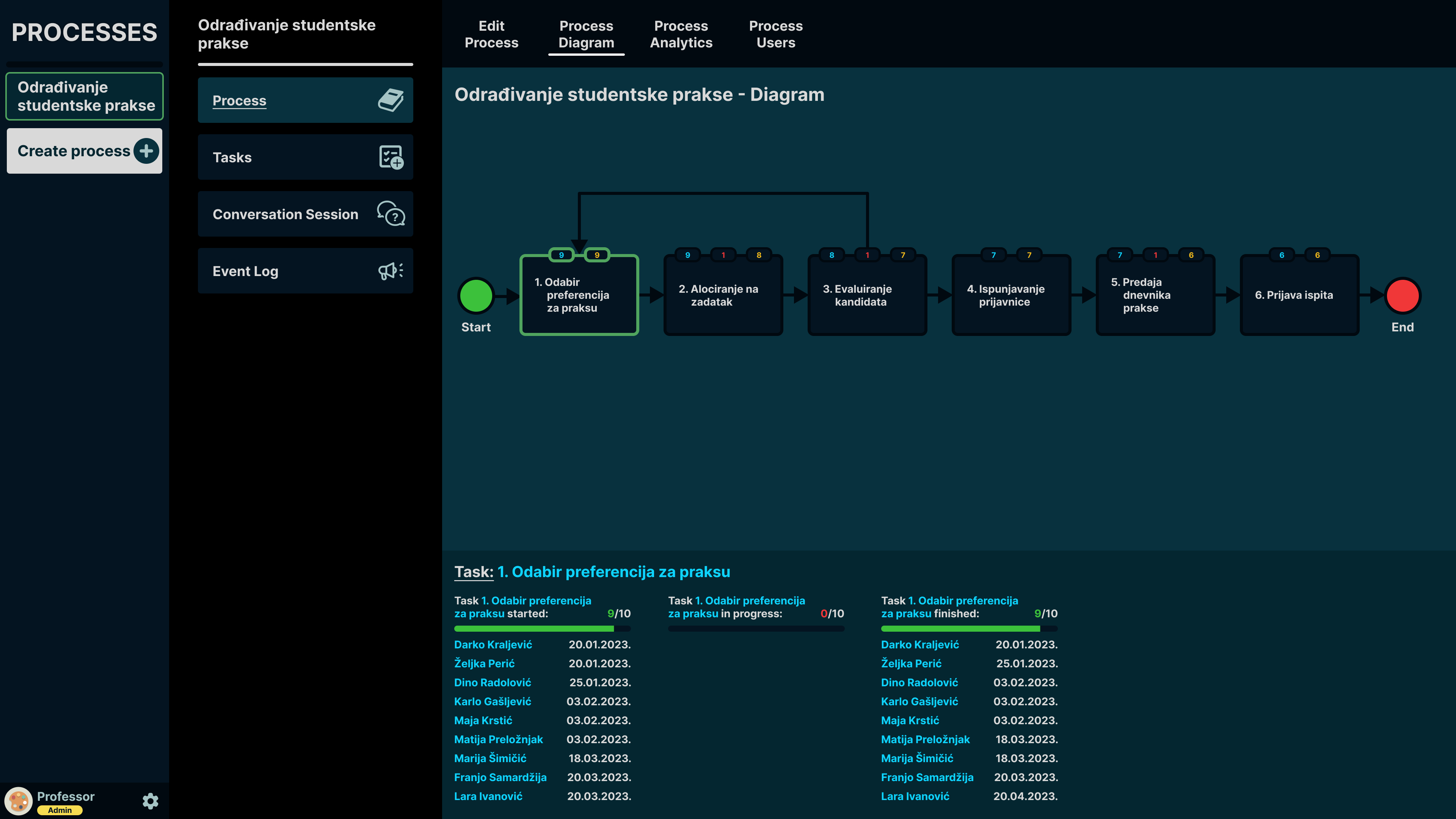Viewport: 1456px width, 819px height.
Task: Select task node 3. Evaluiranje kandidata
Action: tap(867, 296)
